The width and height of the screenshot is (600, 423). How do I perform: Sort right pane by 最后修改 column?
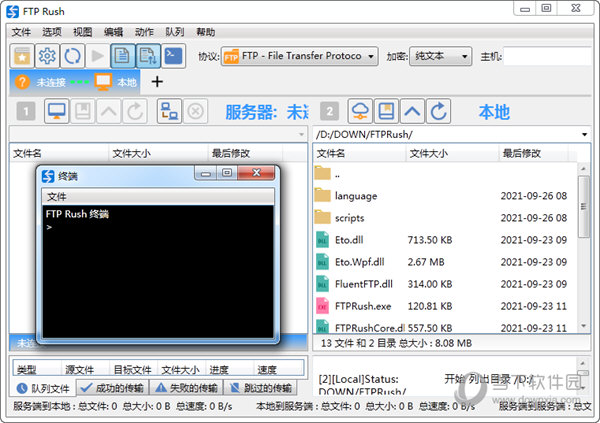[x=533, y=154]
